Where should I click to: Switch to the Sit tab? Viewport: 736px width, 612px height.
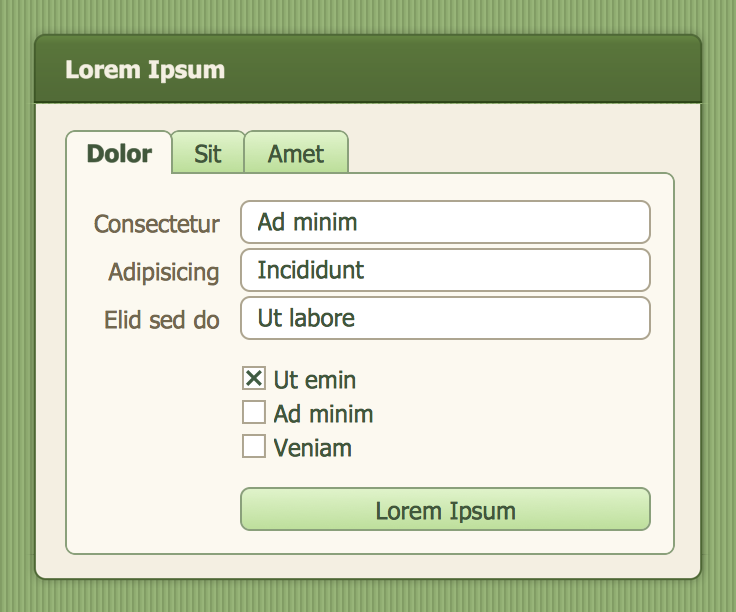[x=208, y=153]
